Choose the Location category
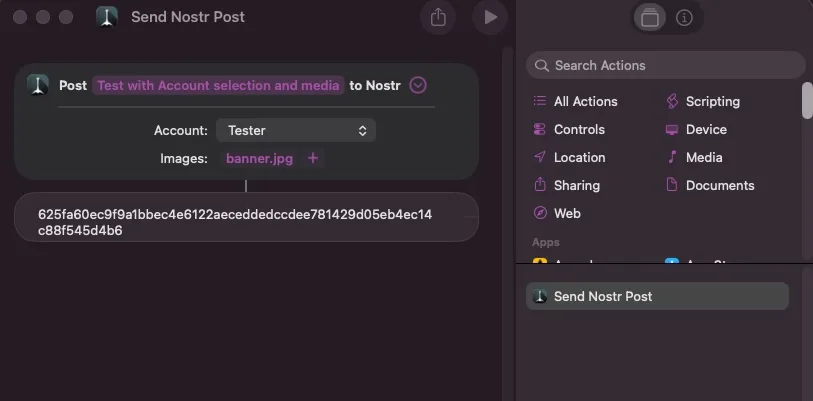813x401 pixels. (x=579, y=157)
